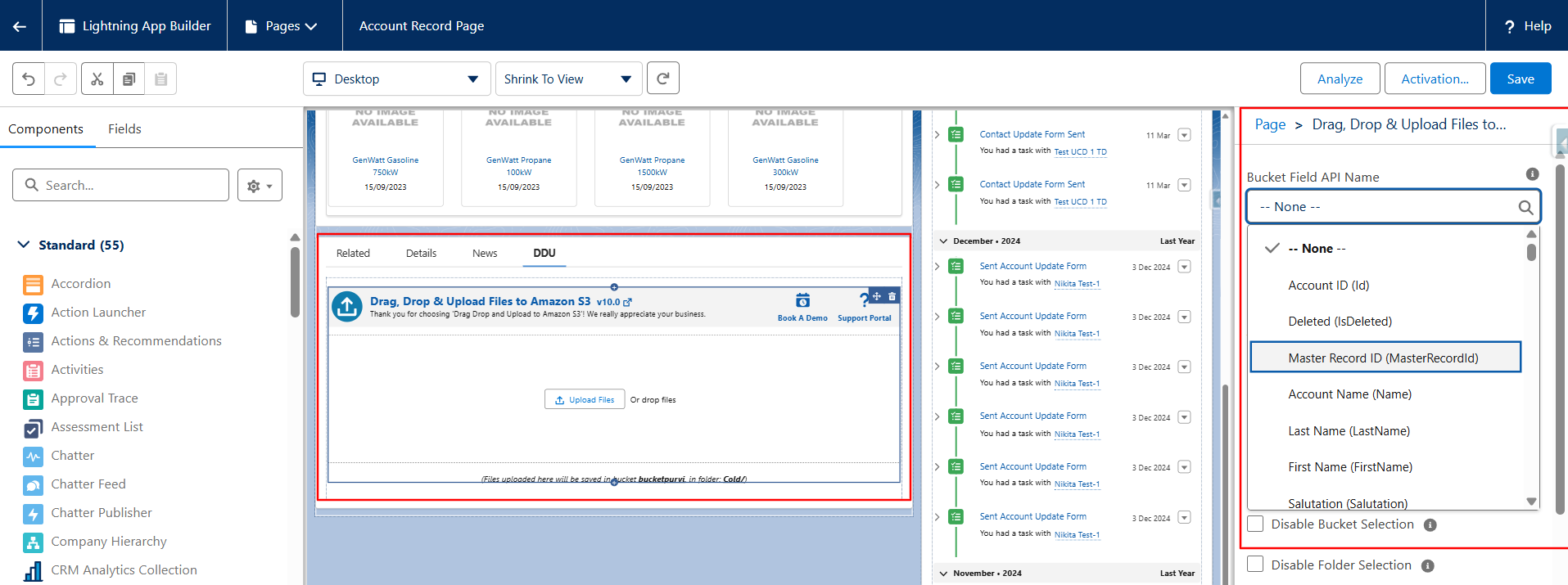Select Master Record ID (MasterRecordId) option

(x=1385, y=358)
